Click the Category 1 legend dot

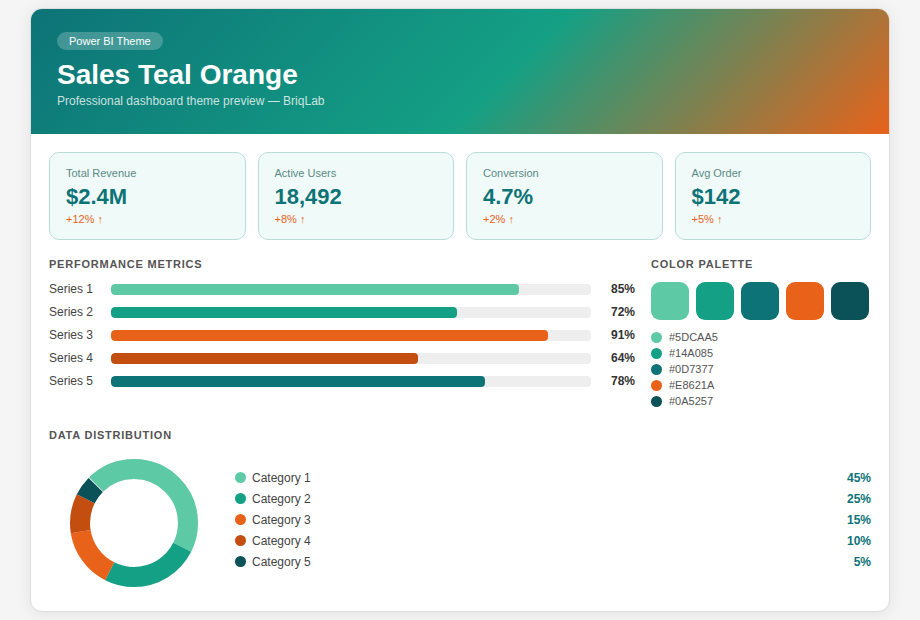(x=240, y=478)
